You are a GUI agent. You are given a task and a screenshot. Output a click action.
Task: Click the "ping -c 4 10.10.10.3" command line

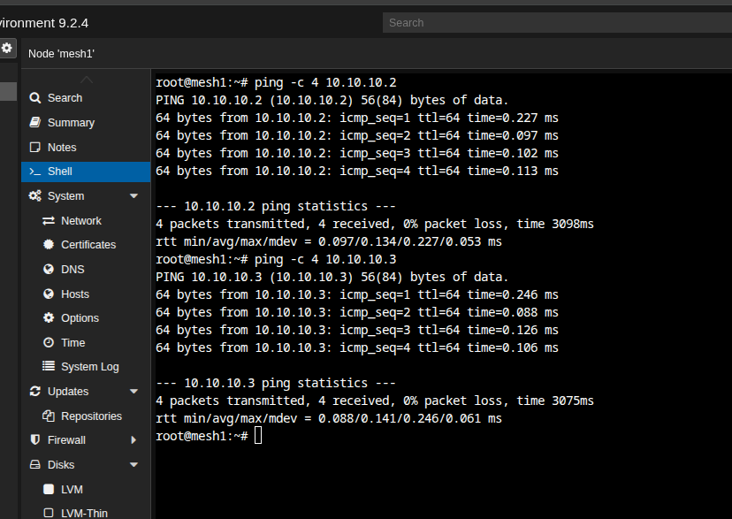click(x=276, y=260)
